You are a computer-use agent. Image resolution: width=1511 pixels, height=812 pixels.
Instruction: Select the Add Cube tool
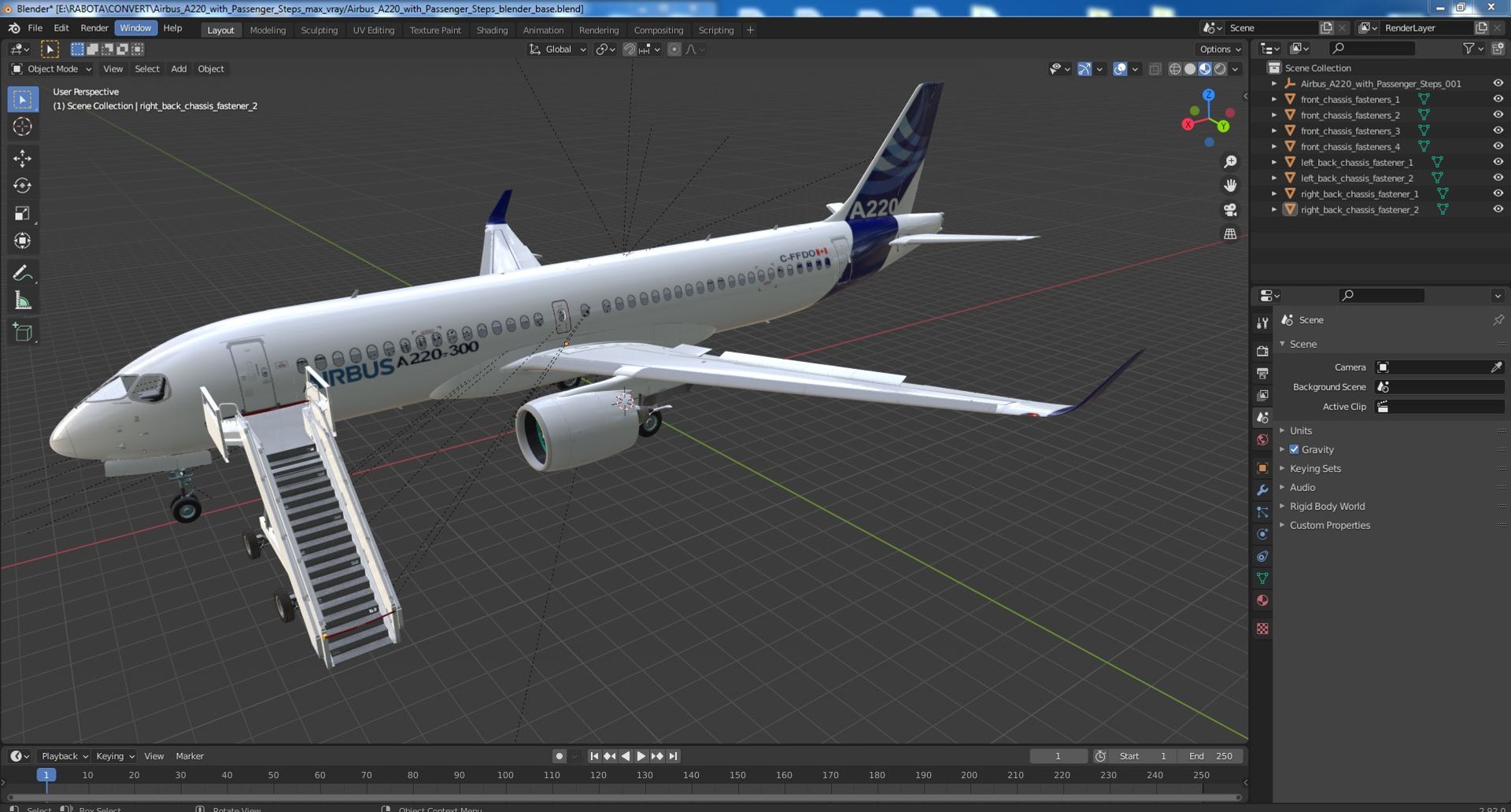(x=22, y=332)
